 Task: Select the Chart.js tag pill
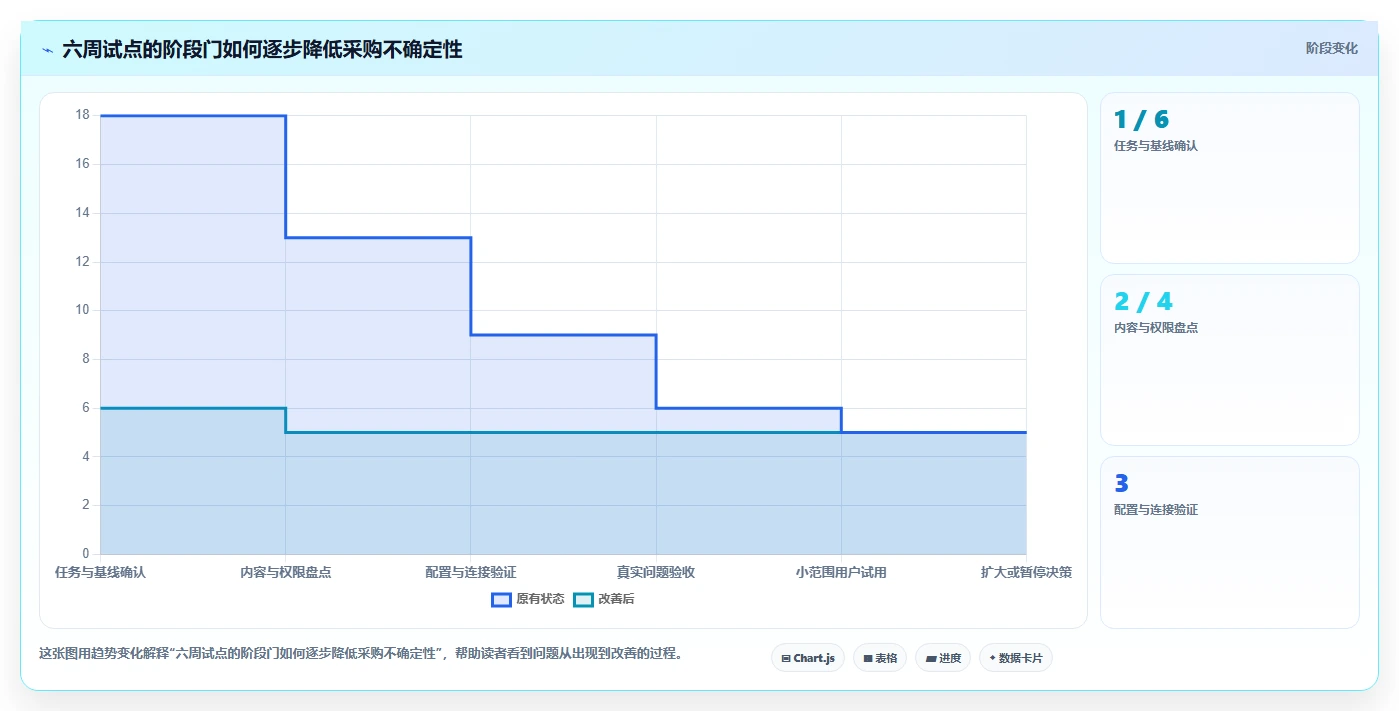[808, 658]
